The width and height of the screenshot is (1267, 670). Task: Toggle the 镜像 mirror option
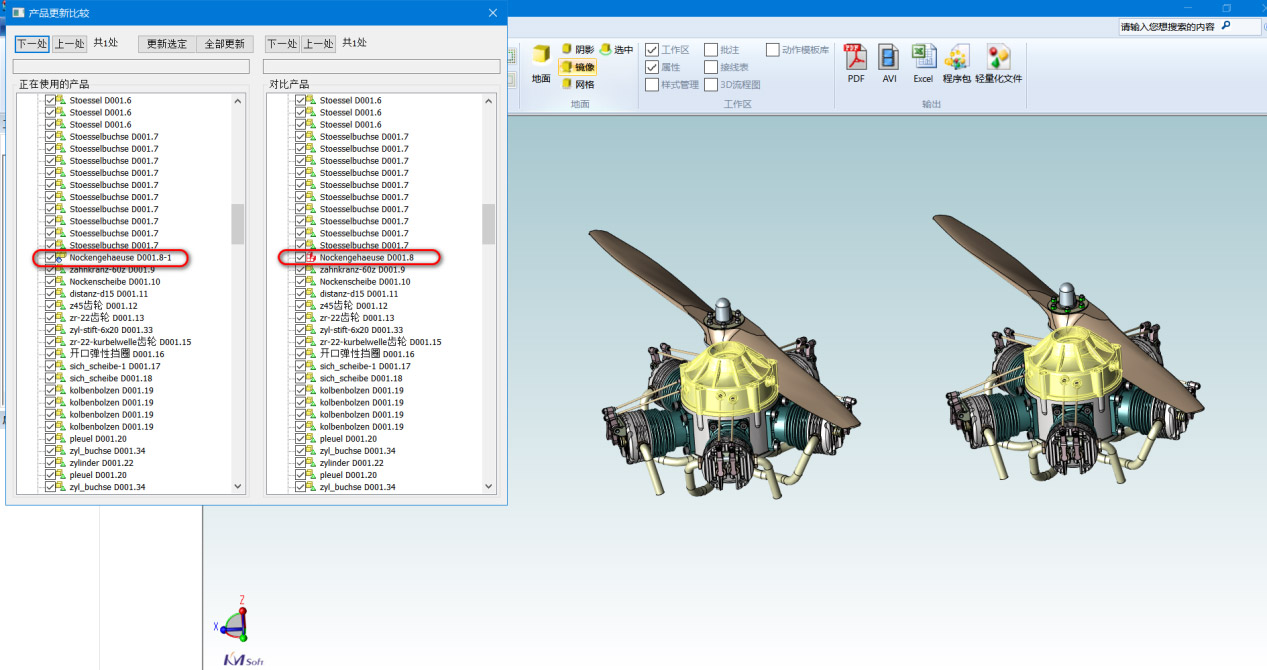point(577,67)
